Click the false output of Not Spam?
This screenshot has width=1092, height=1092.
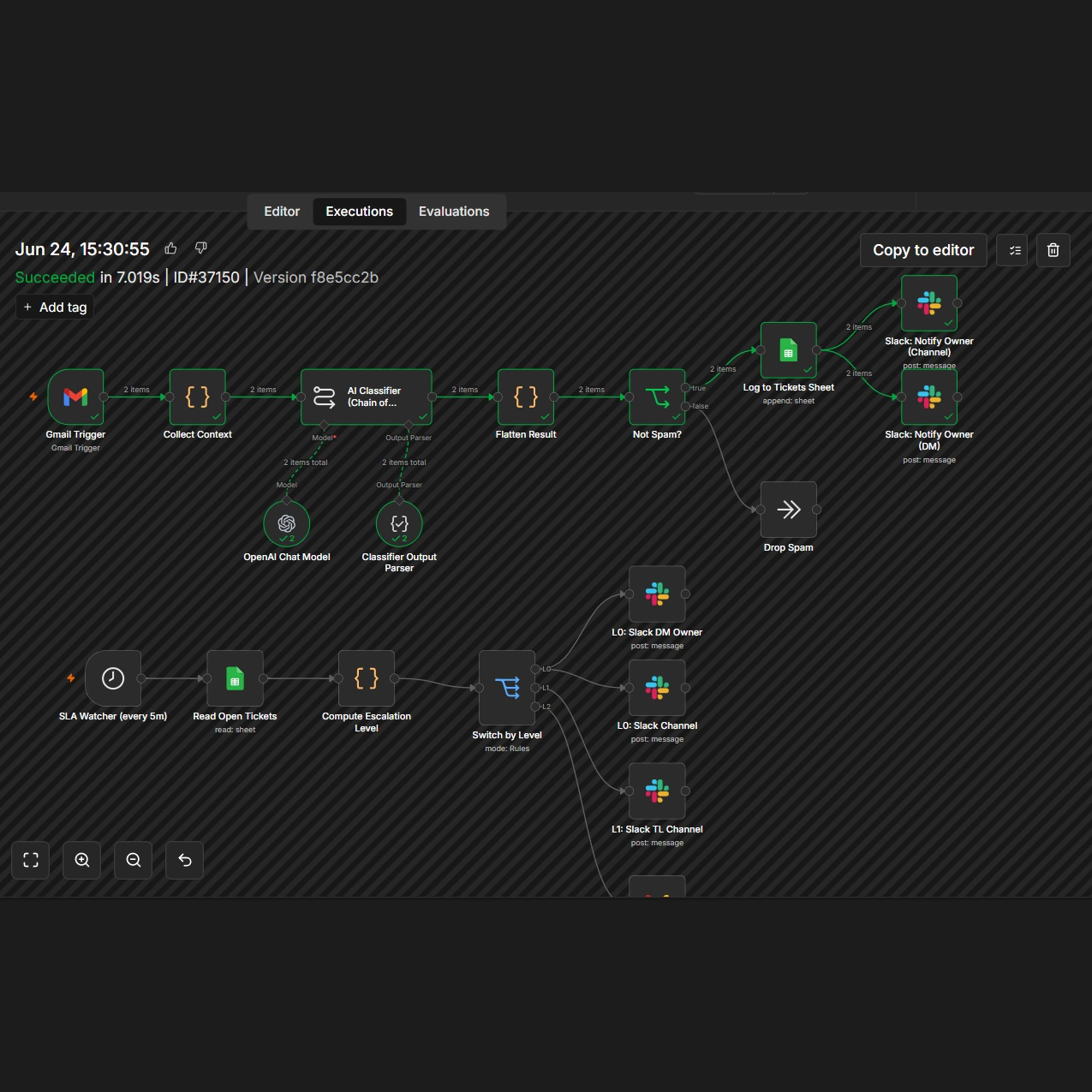click(685, 406)
